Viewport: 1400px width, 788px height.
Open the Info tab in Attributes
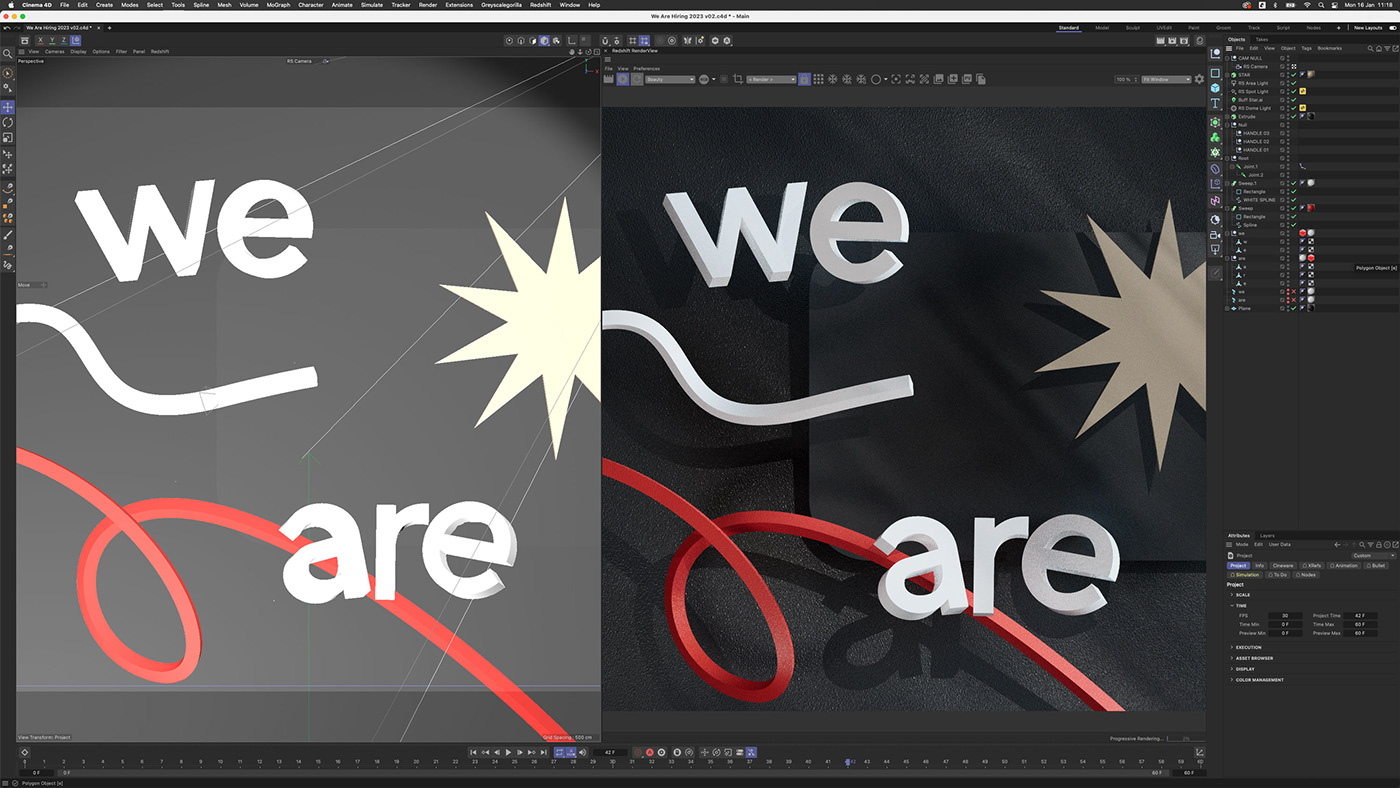(1260, 566)
